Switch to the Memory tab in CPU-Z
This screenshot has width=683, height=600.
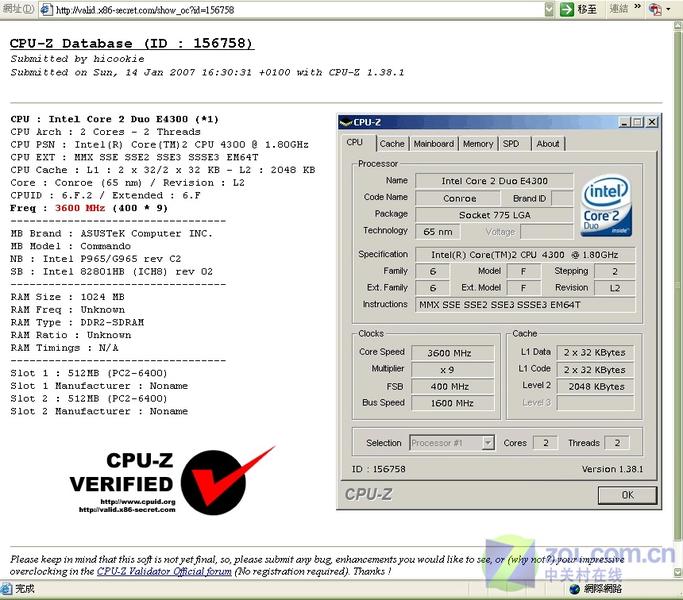[478, 144]
